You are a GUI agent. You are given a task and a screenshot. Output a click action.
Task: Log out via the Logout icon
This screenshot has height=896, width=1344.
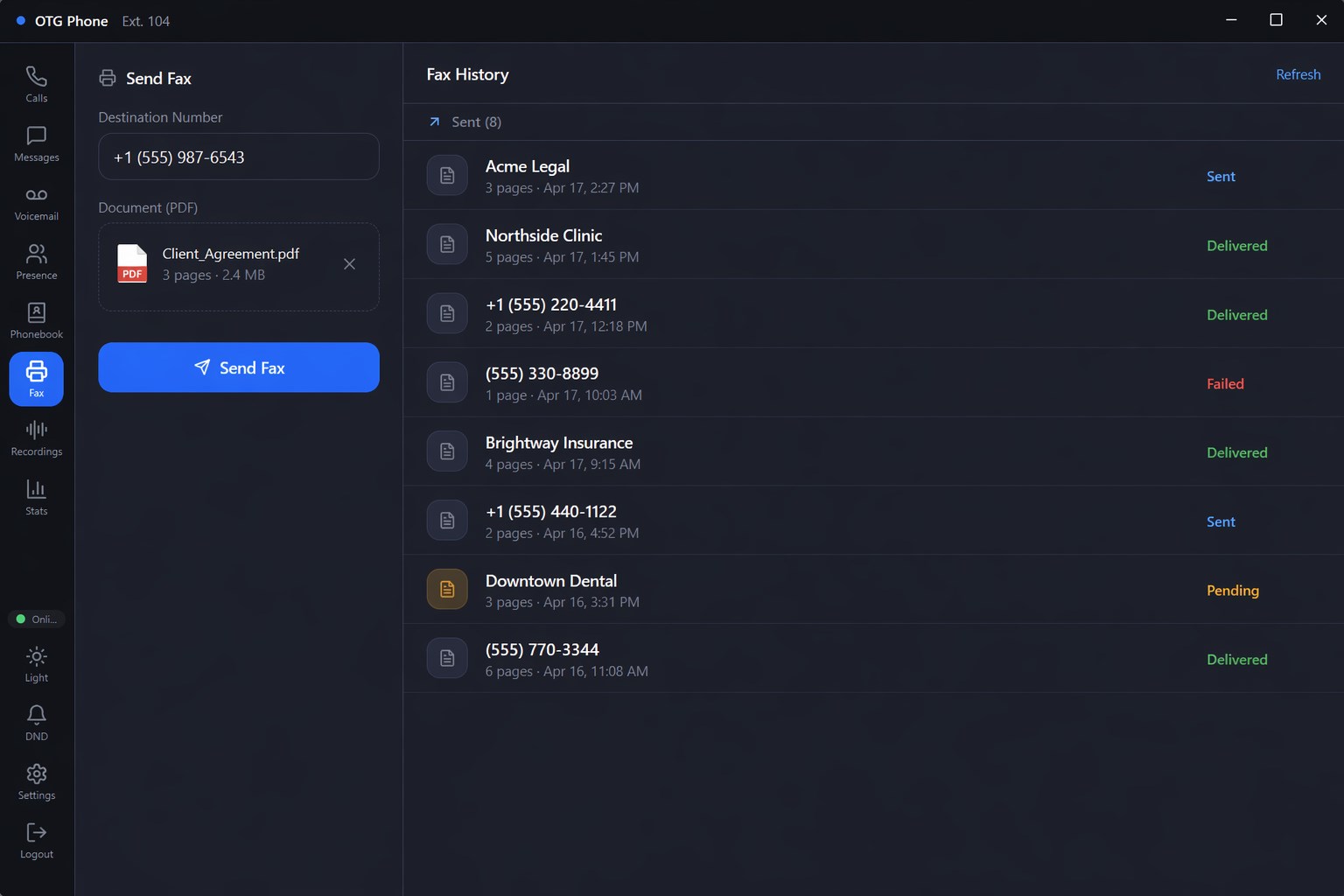click(x=37, y=840)
